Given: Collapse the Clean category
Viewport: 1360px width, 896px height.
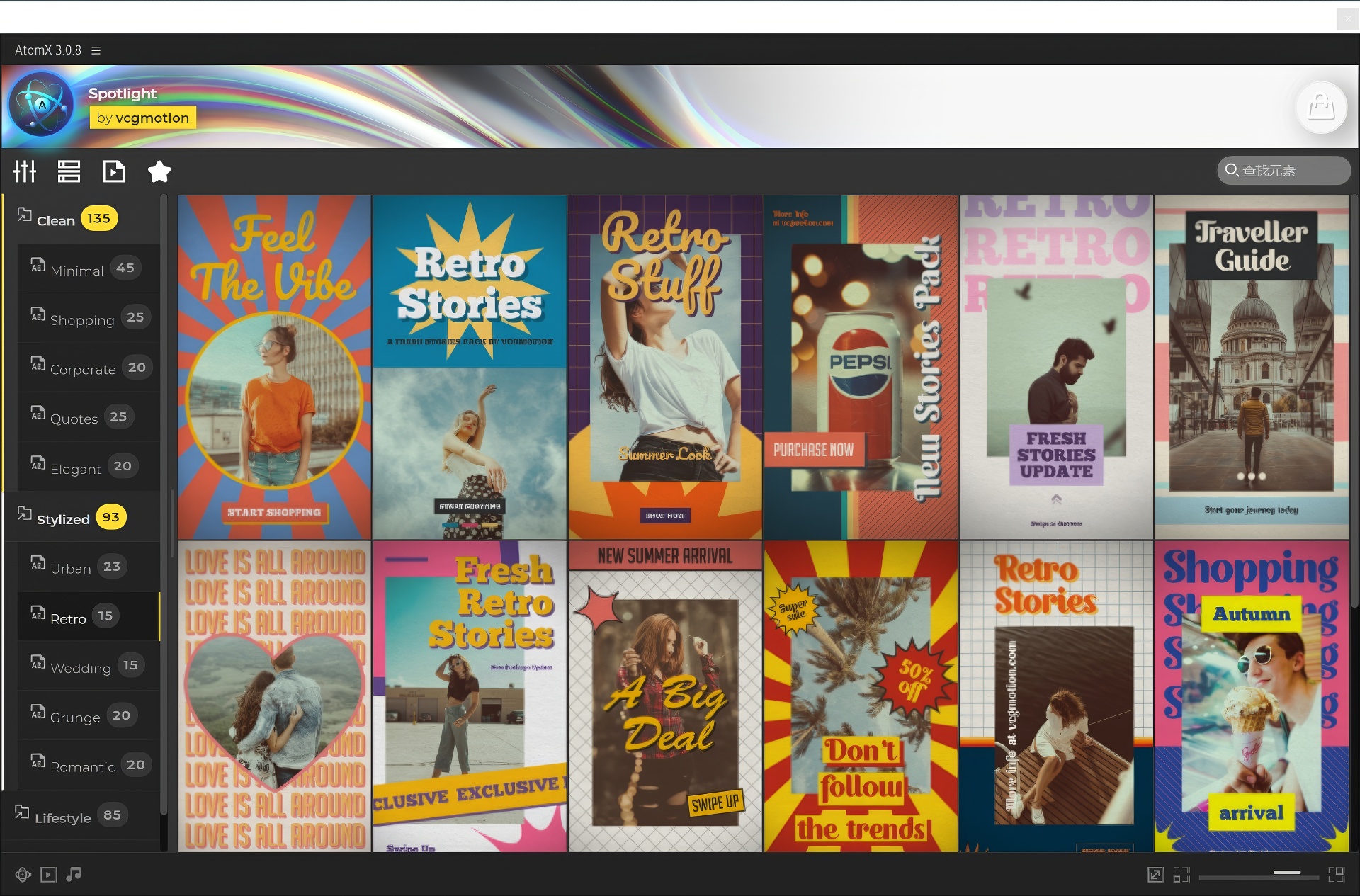Looking at the screenshot, I should pos(81,219).
